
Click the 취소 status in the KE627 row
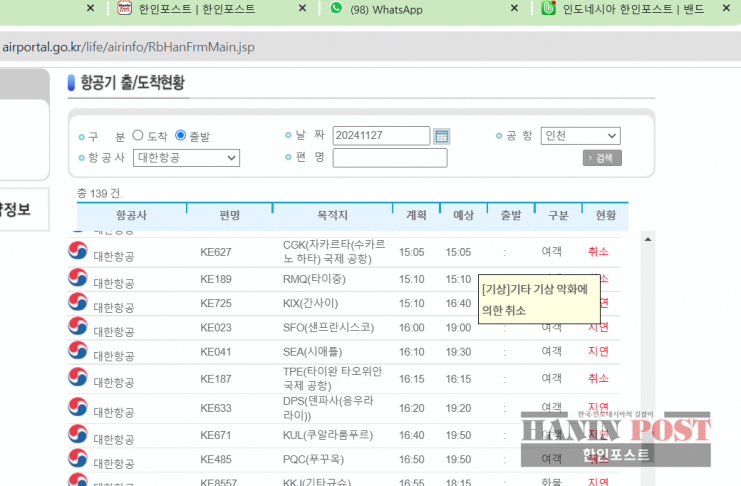pos(598,252)
